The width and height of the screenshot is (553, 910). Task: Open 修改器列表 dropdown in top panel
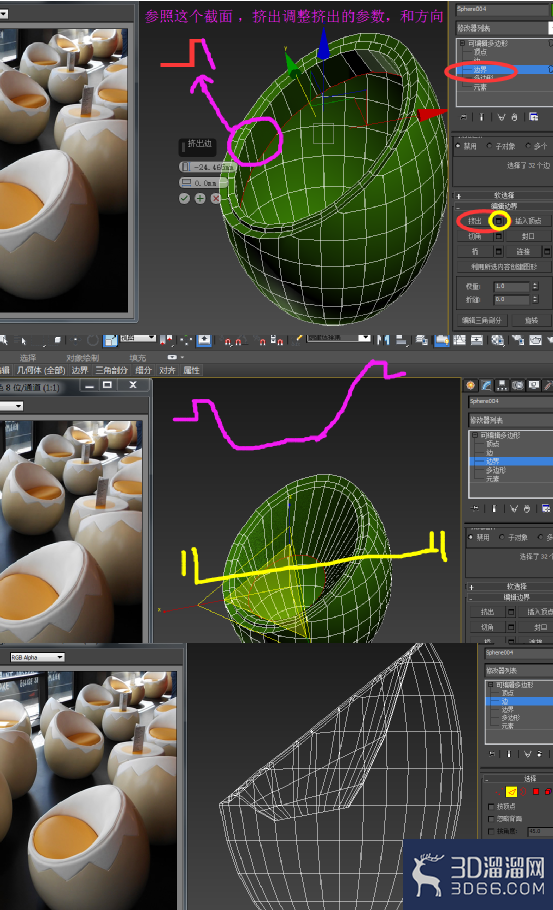pyautogui.click(x=504, y=28)
